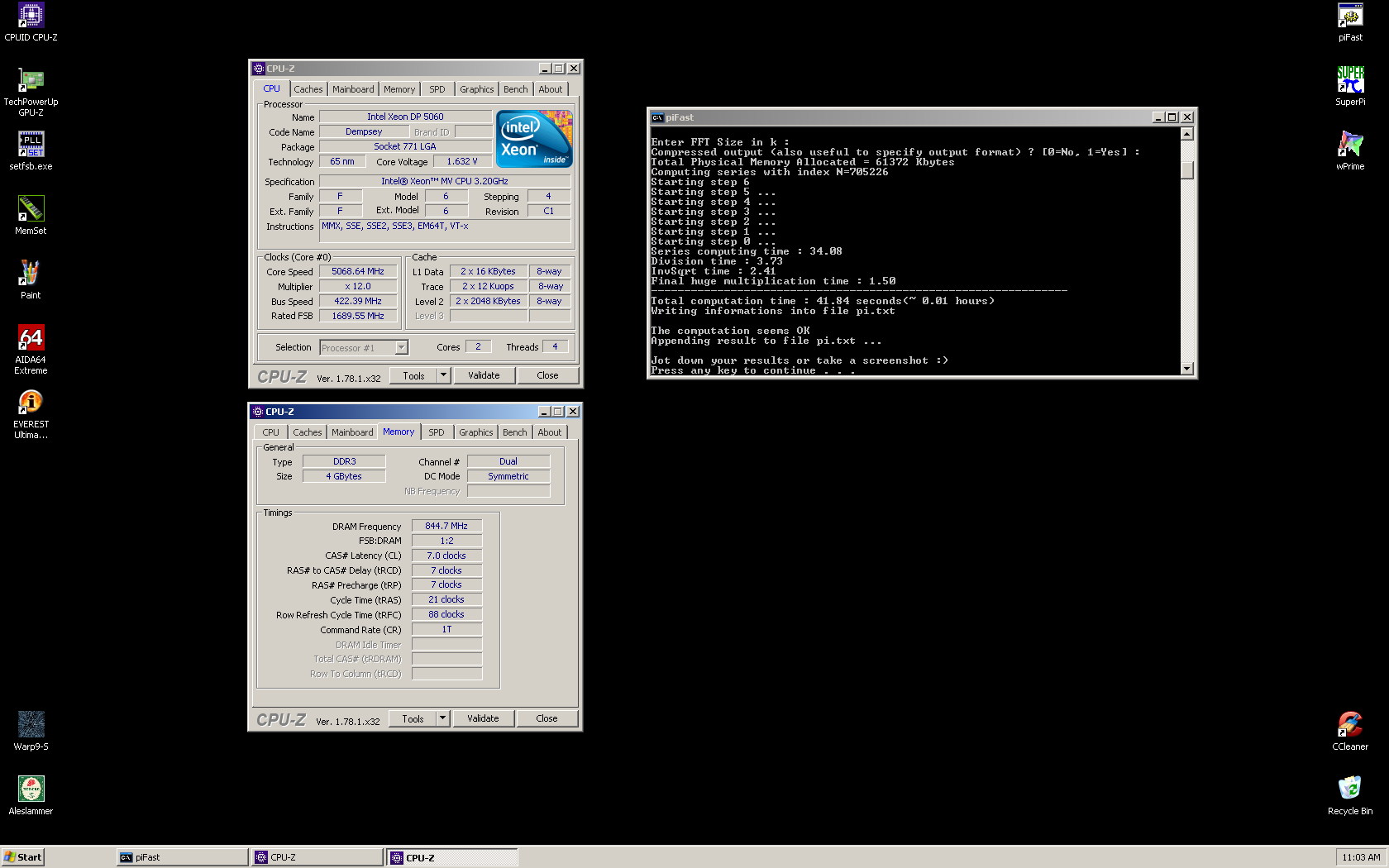Click the piFast vertical scrollbar thumb
Image resolution: width=1389 pixels, height=868 pixels.
pos(1187,170)
